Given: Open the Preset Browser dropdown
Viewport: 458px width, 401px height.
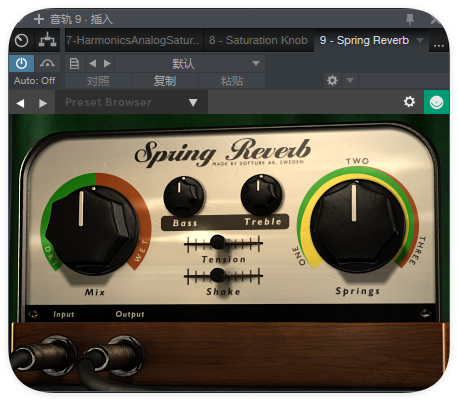Looking at the screenshot, I should [132, 102].
